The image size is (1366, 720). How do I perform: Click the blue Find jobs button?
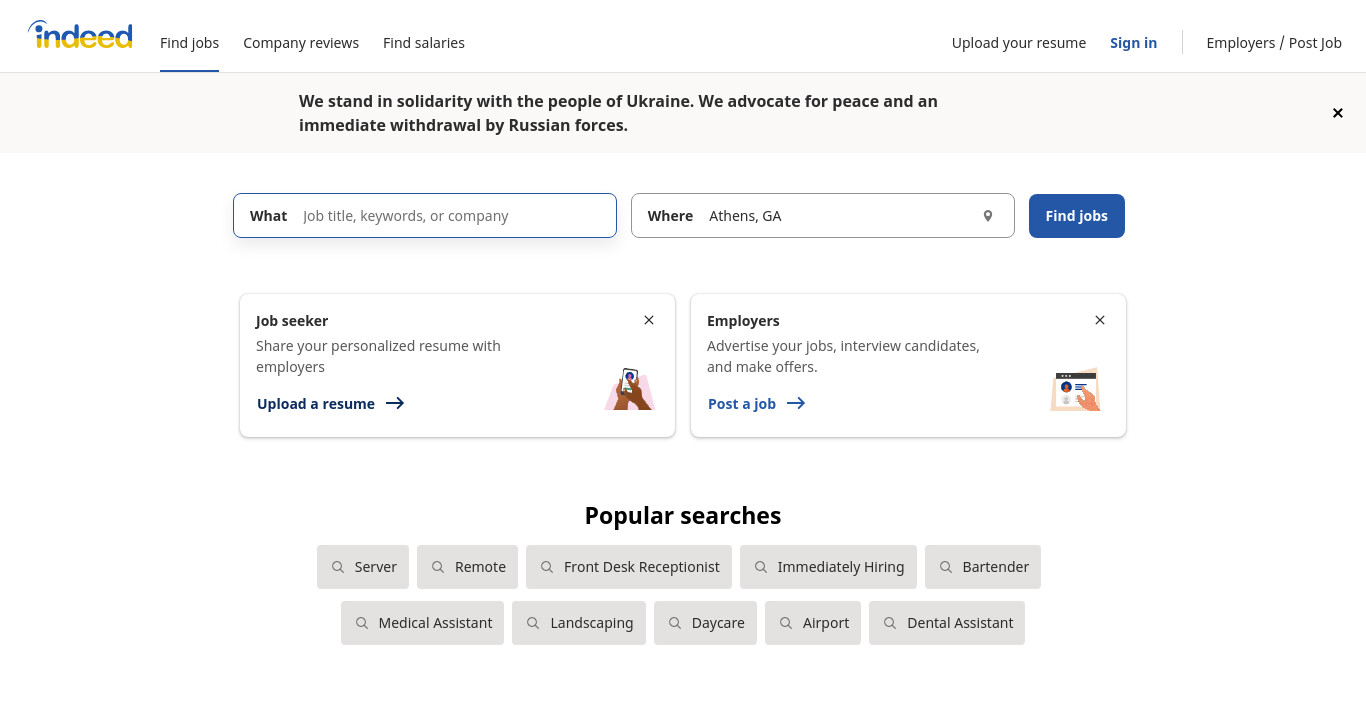pyautogui.click(x=1077, y=216)
